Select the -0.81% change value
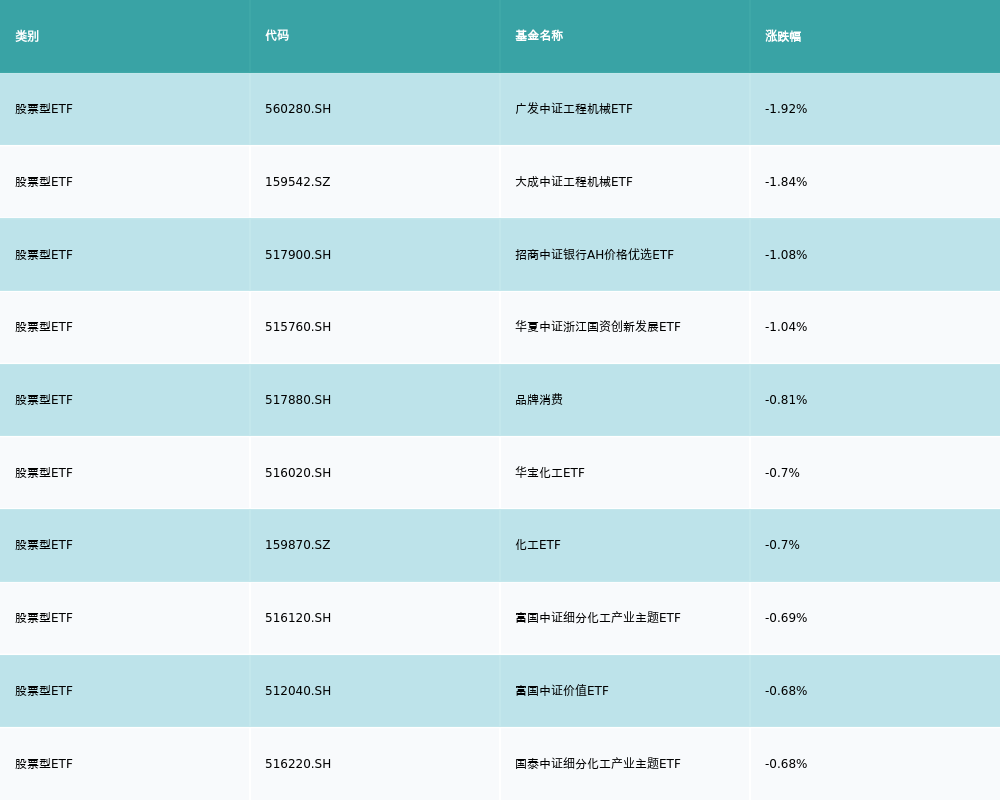 [x=786, y=400]
